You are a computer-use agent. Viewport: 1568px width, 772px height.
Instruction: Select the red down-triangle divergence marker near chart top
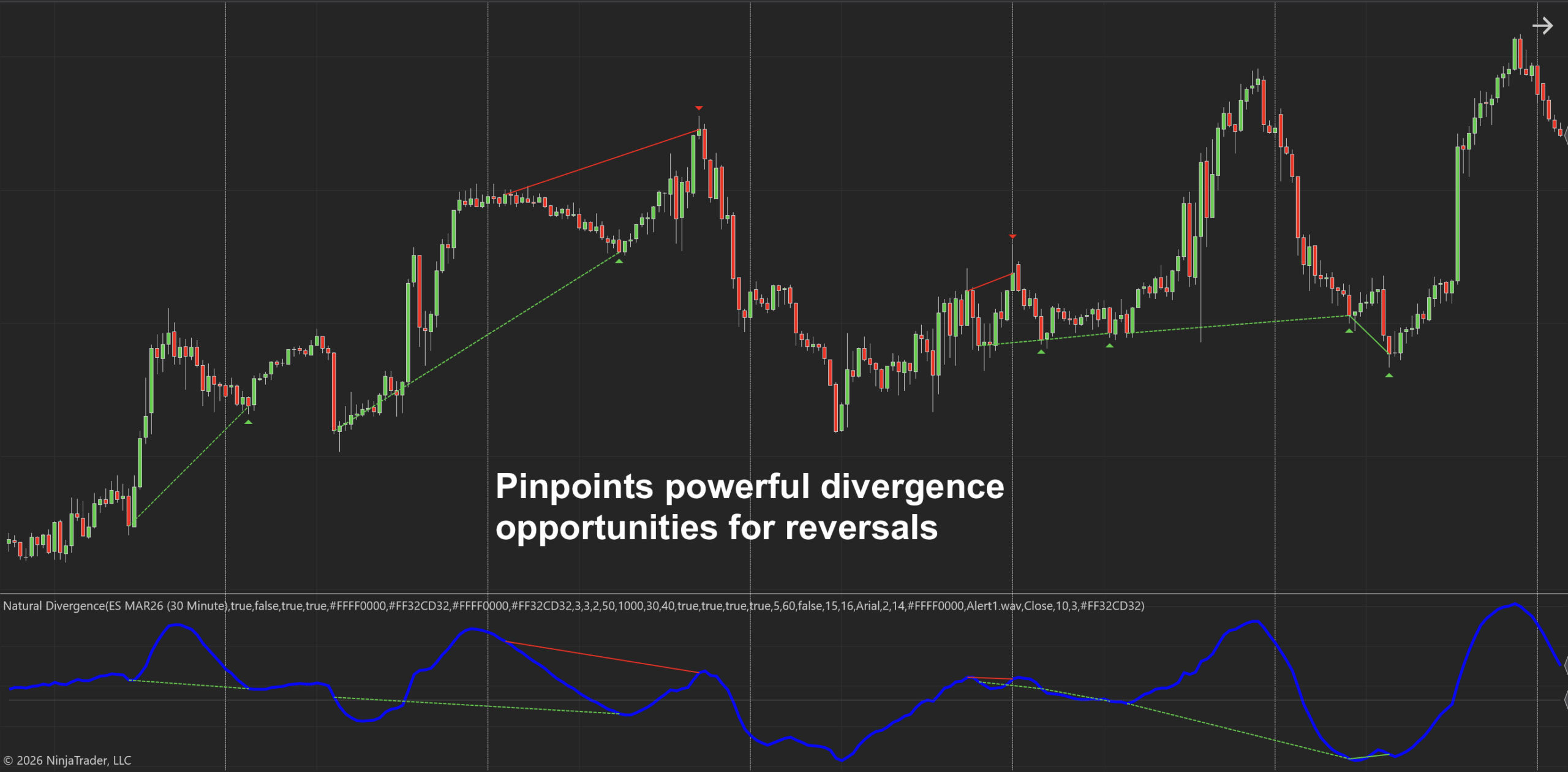tap(698, 107)
